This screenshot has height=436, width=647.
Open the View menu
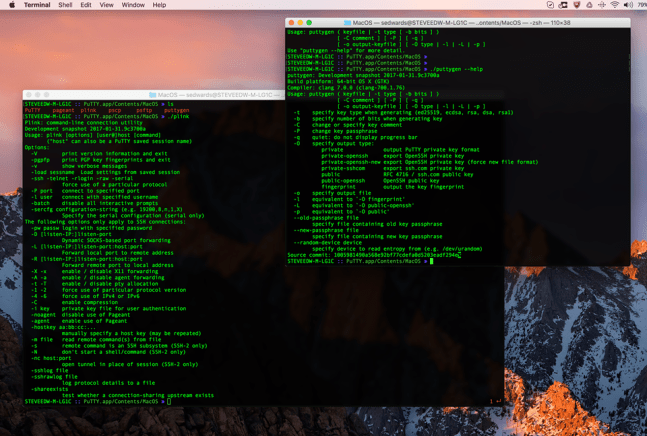(106, 5)
